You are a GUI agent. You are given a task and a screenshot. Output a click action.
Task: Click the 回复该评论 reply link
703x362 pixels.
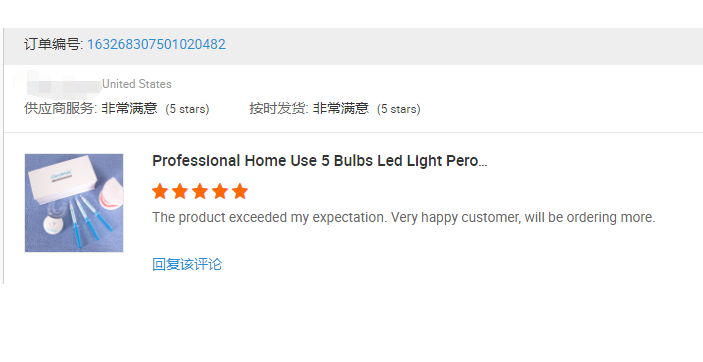[x=187, y=264]
